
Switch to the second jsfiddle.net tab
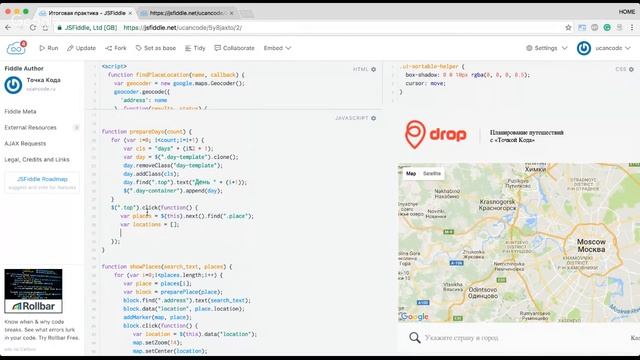(x=186, y=13)
